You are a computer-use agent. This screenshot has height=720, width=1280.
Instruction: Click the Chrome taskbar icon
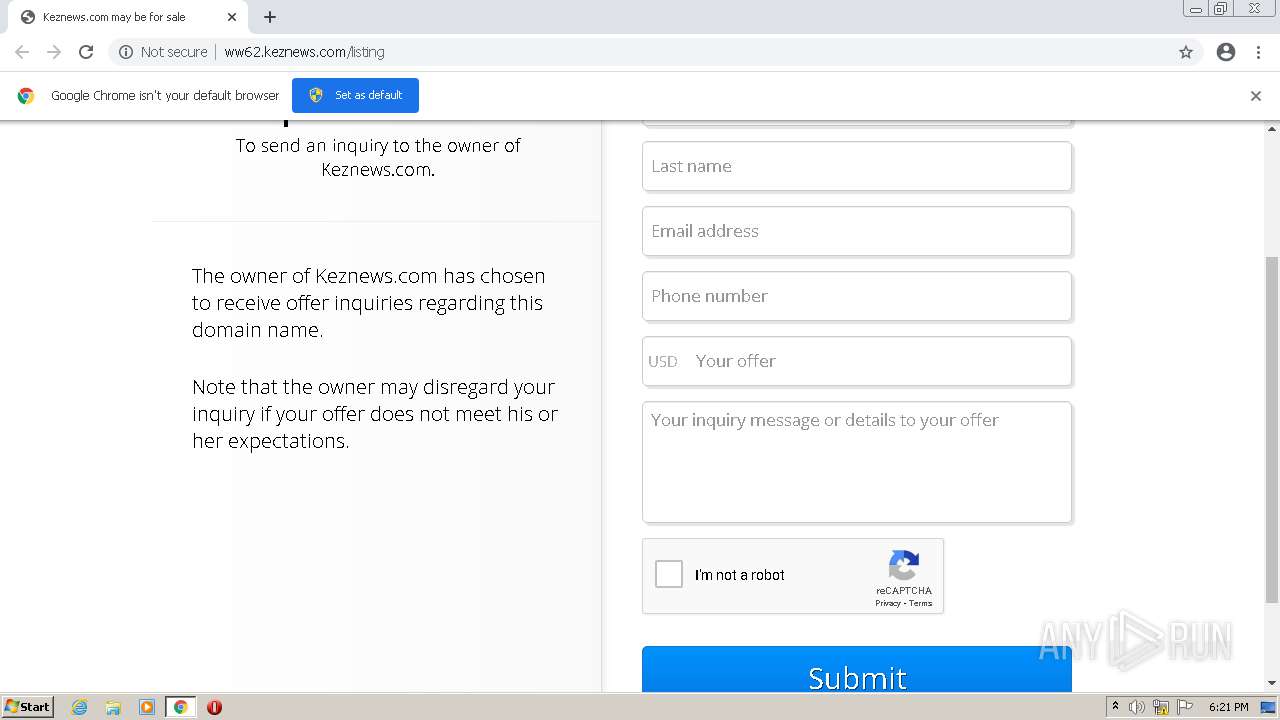pos(180,707)
